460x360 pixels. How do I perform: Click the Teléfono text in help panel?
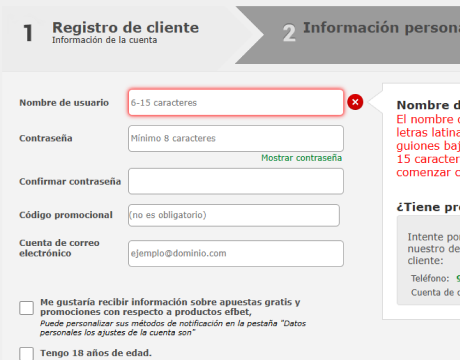click(430, 278)
